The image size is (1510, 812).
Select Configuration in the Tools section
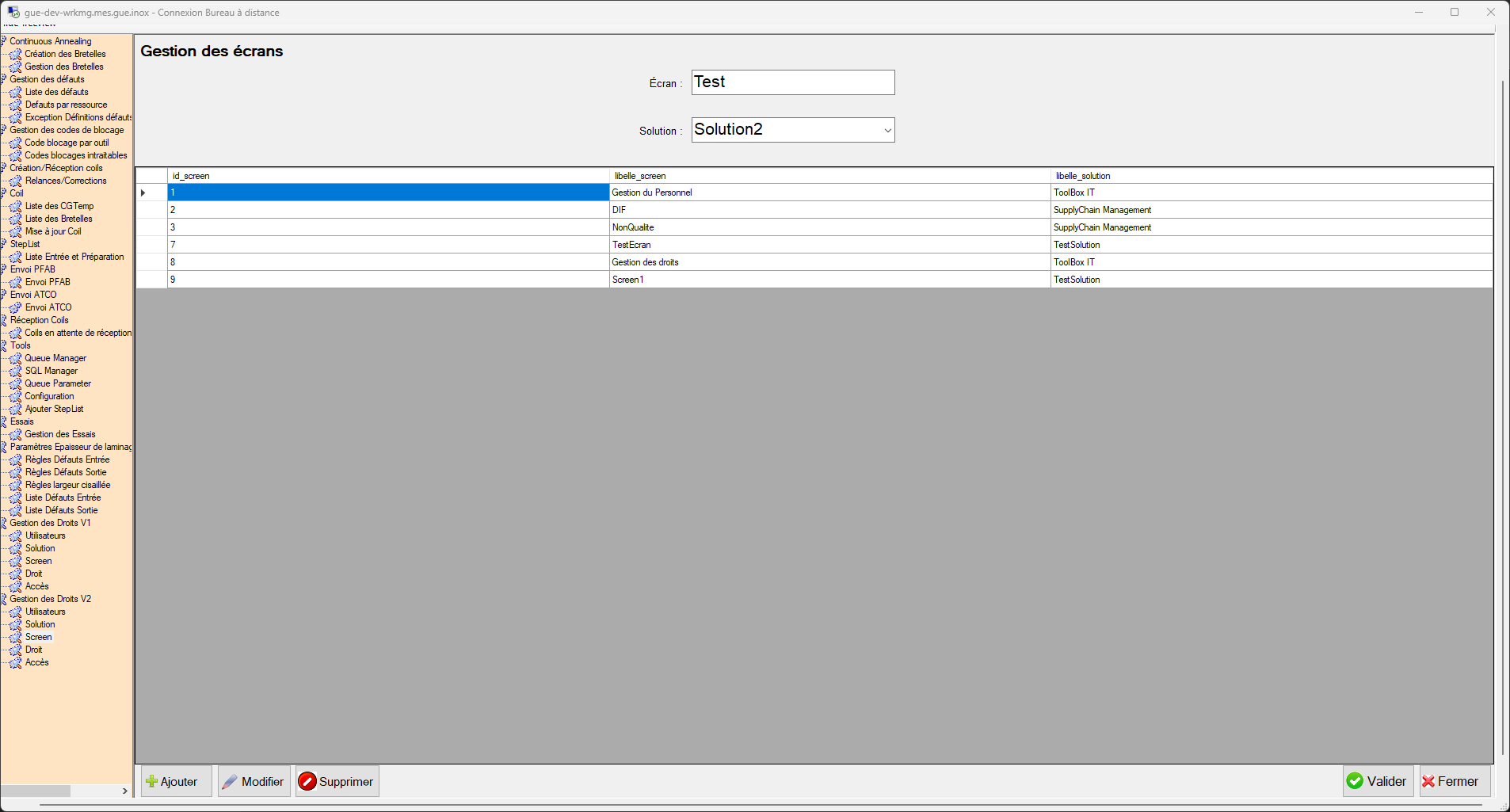(x=49, y=396)
